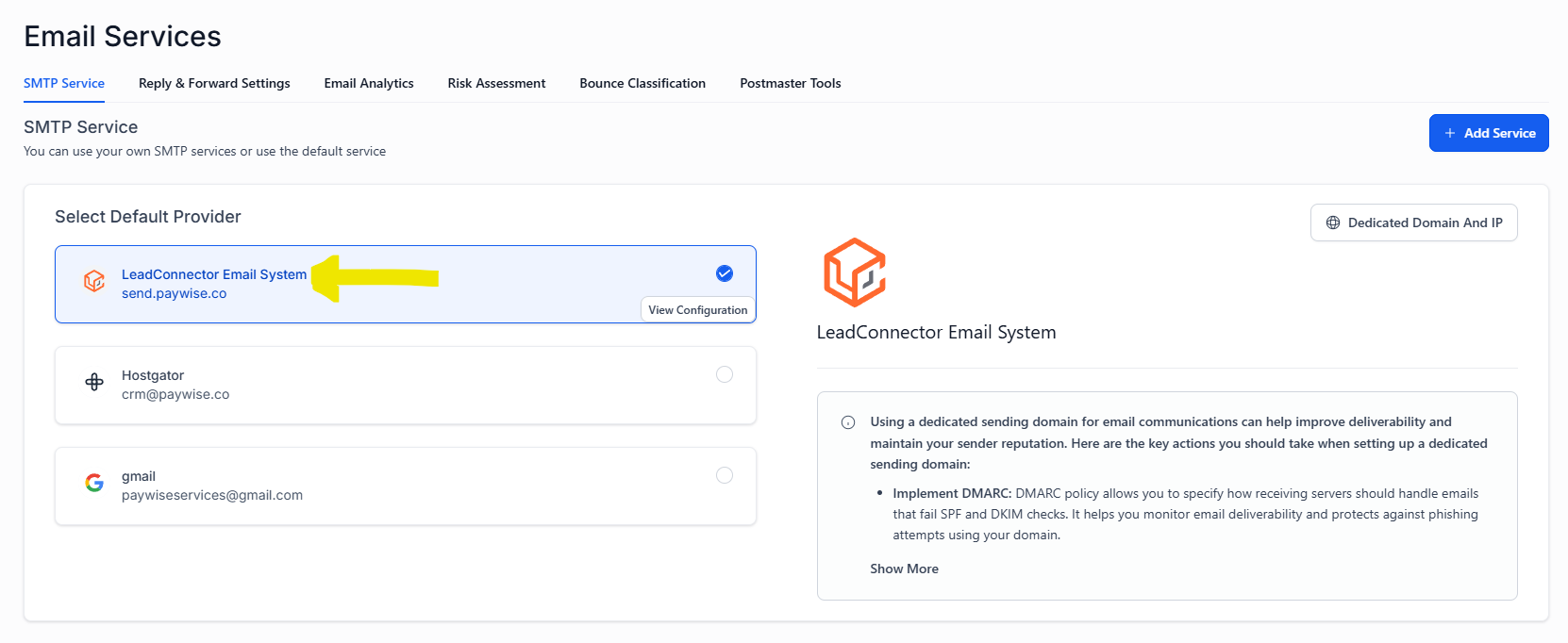Open Dedicated Domain And IP
The height and width of the screenshot is (643, 1568).
tap(1413, 223)
